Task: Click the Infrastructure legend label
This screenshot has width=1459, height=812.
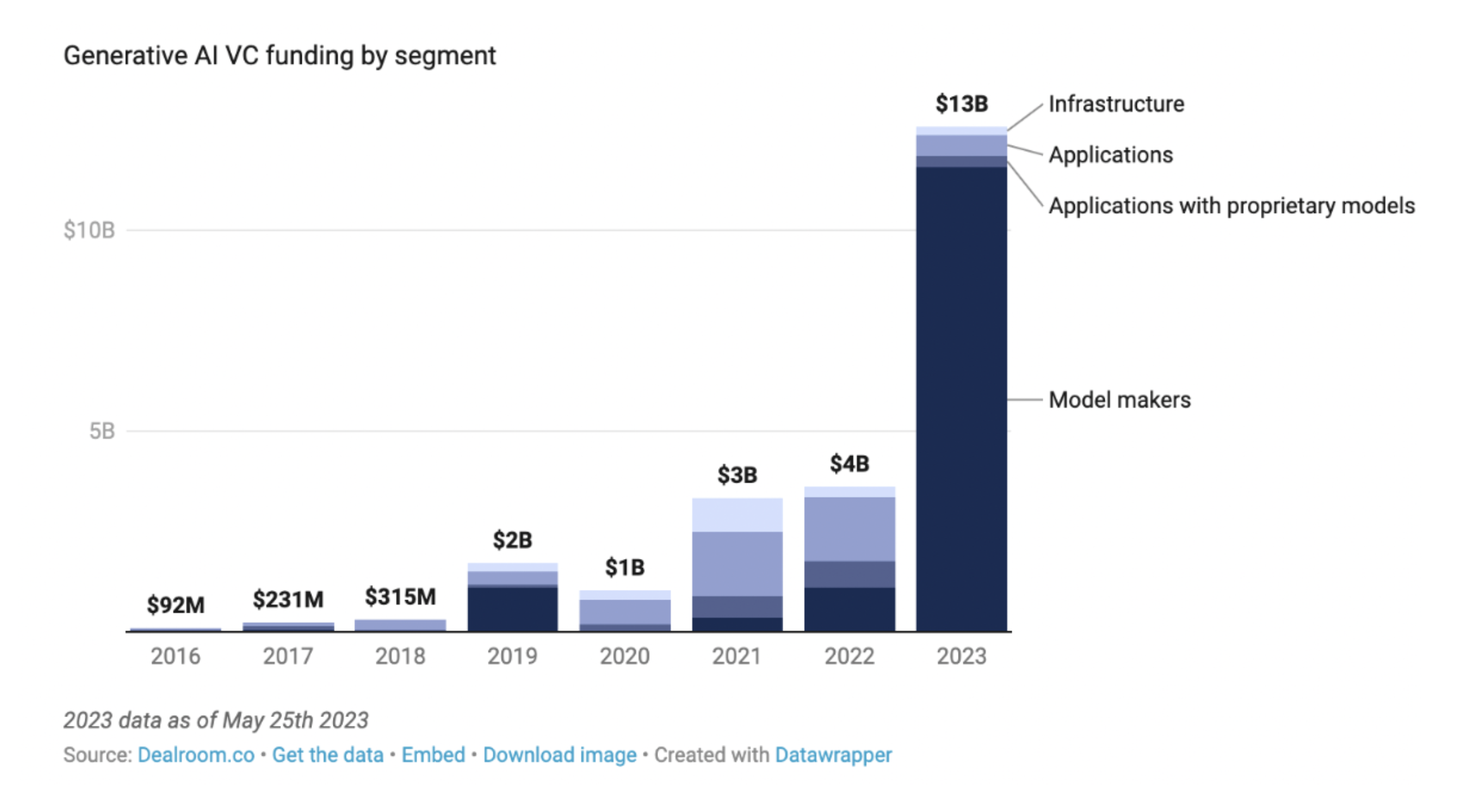Action: pyautogui.click(x=1115, y=104)
